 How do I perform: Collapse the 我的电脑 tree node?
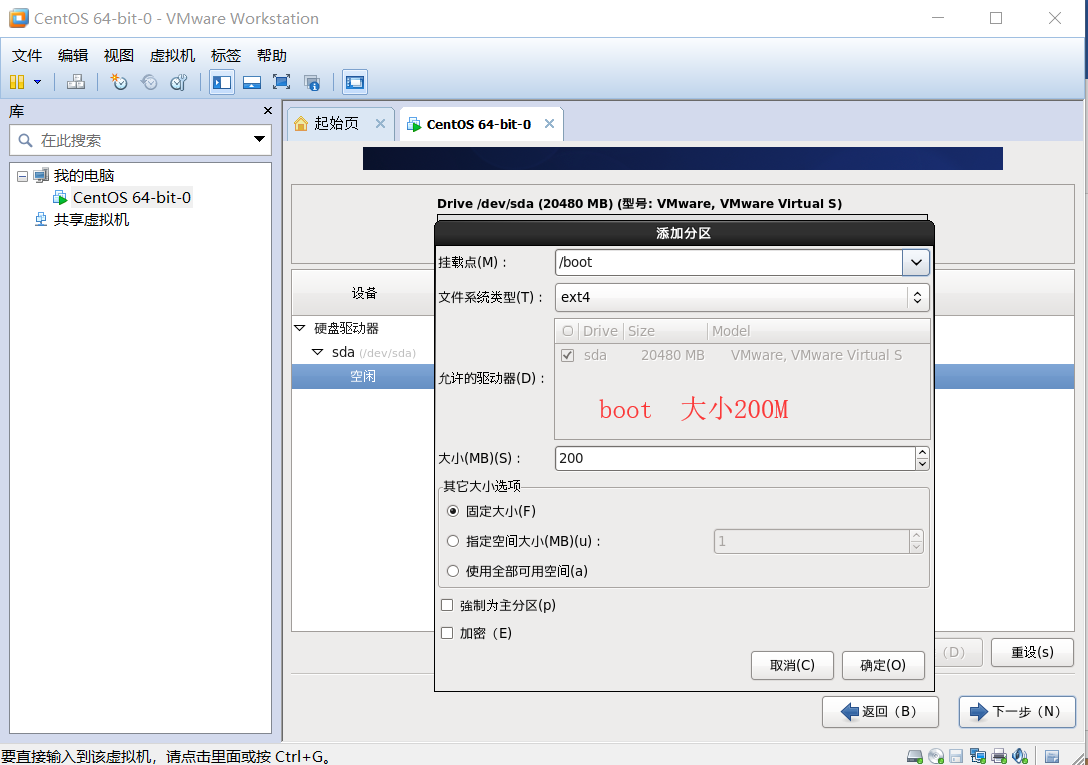[x=22, y=176]
